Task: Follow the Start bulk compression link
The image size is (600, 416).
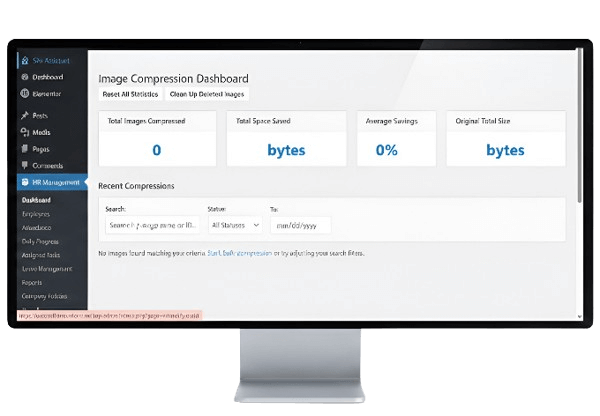Action: [239, 254]
